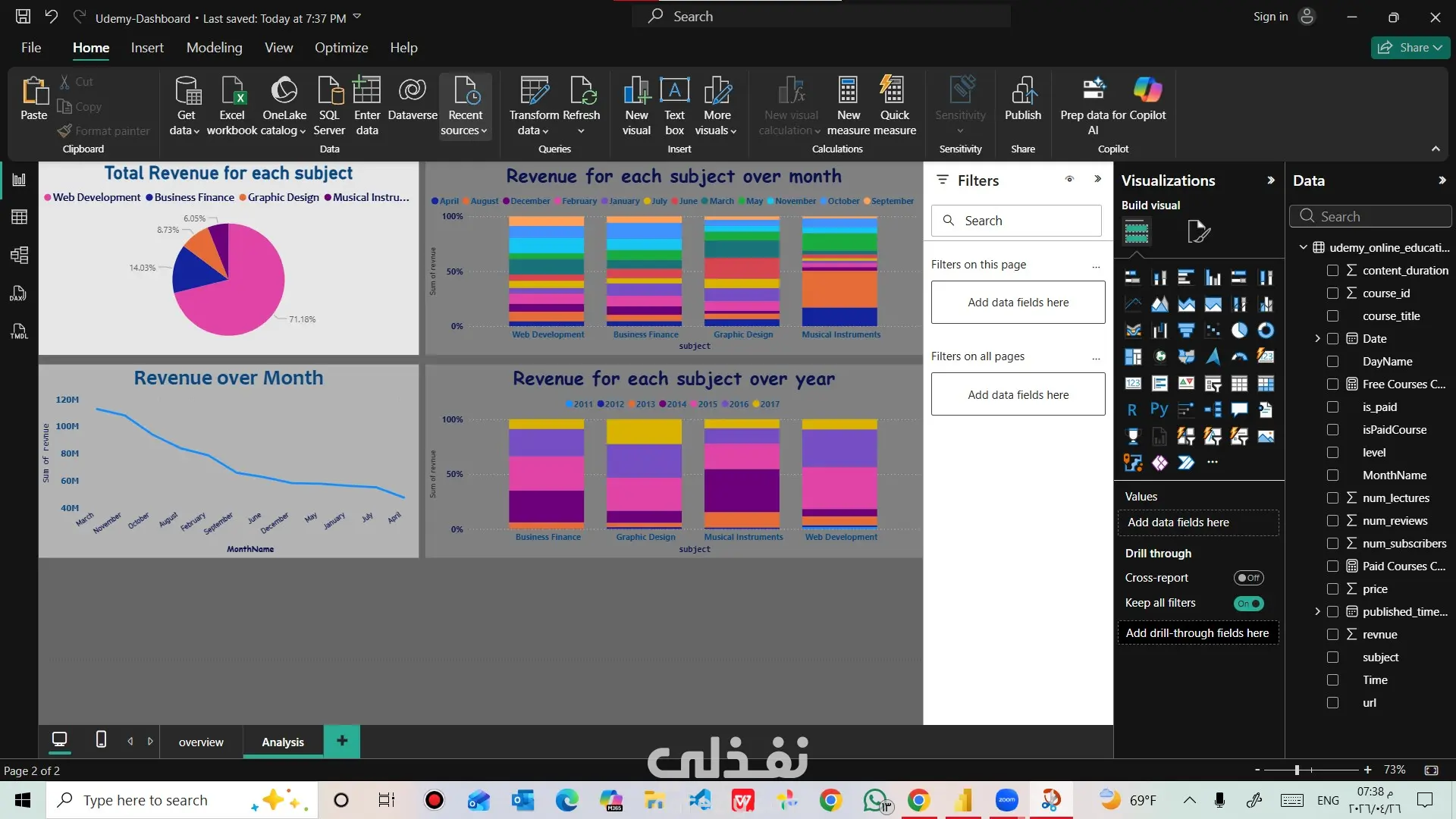
Task: Import from Excel workbook
Action: (232, 105)
